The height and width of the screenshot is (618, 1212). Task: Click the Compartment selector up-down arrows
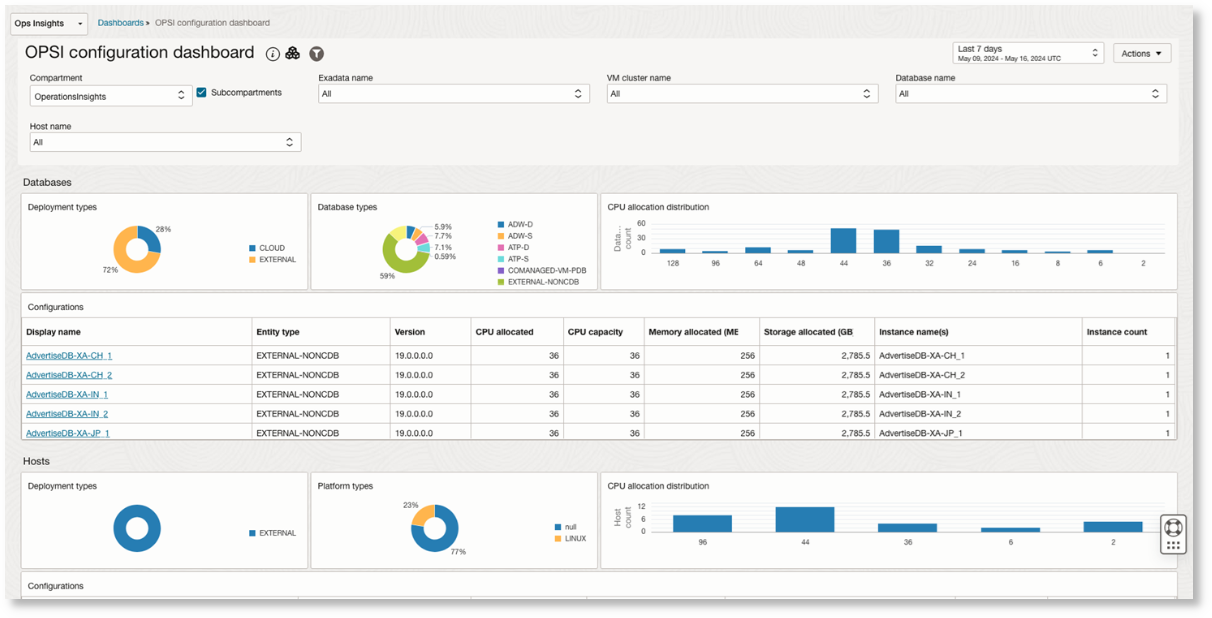click(181, 95)
